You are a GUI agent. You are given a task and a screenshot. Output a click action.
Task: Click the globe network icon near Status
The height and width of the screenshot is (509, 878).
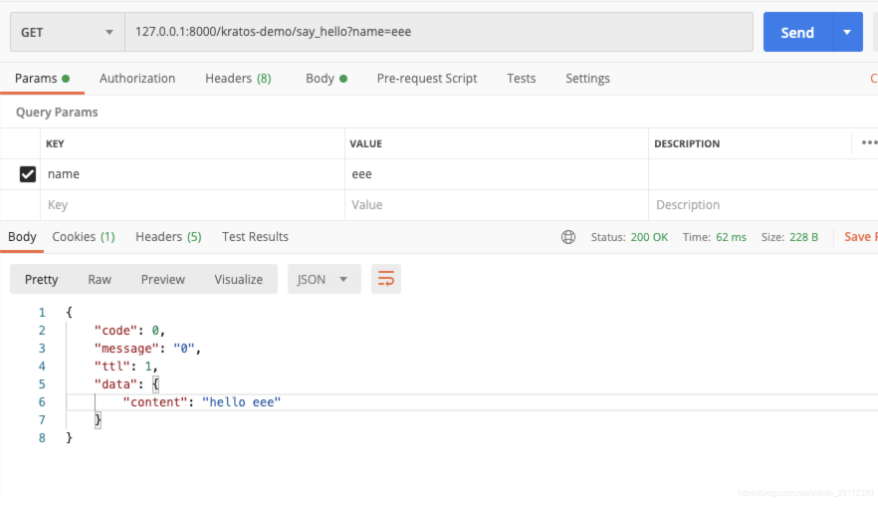568,237
